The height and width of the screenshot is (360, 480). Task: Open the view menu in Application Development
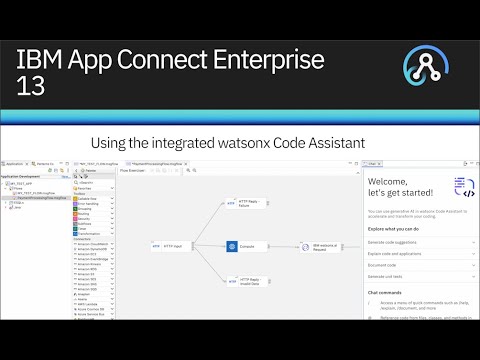[68, 170]
